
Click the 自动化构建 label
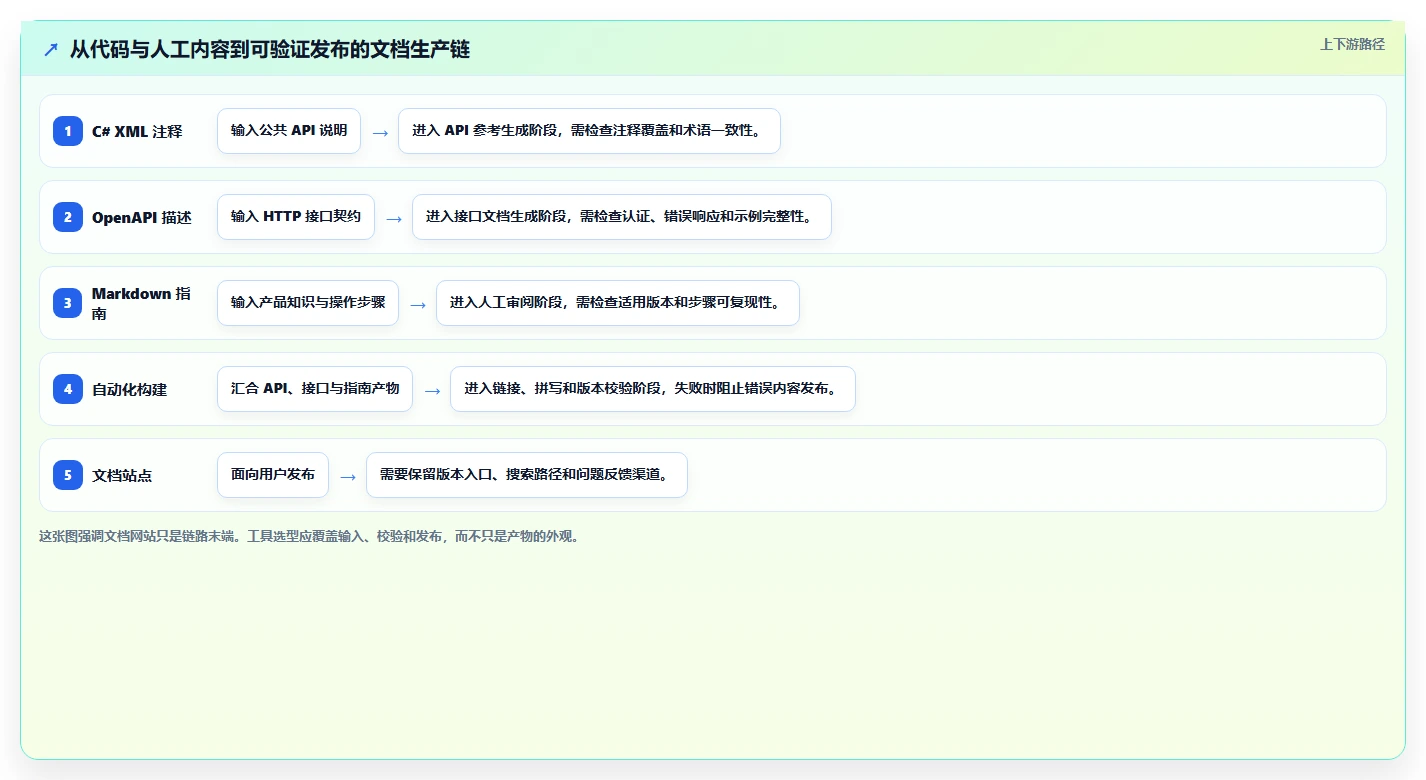(130, 389)
